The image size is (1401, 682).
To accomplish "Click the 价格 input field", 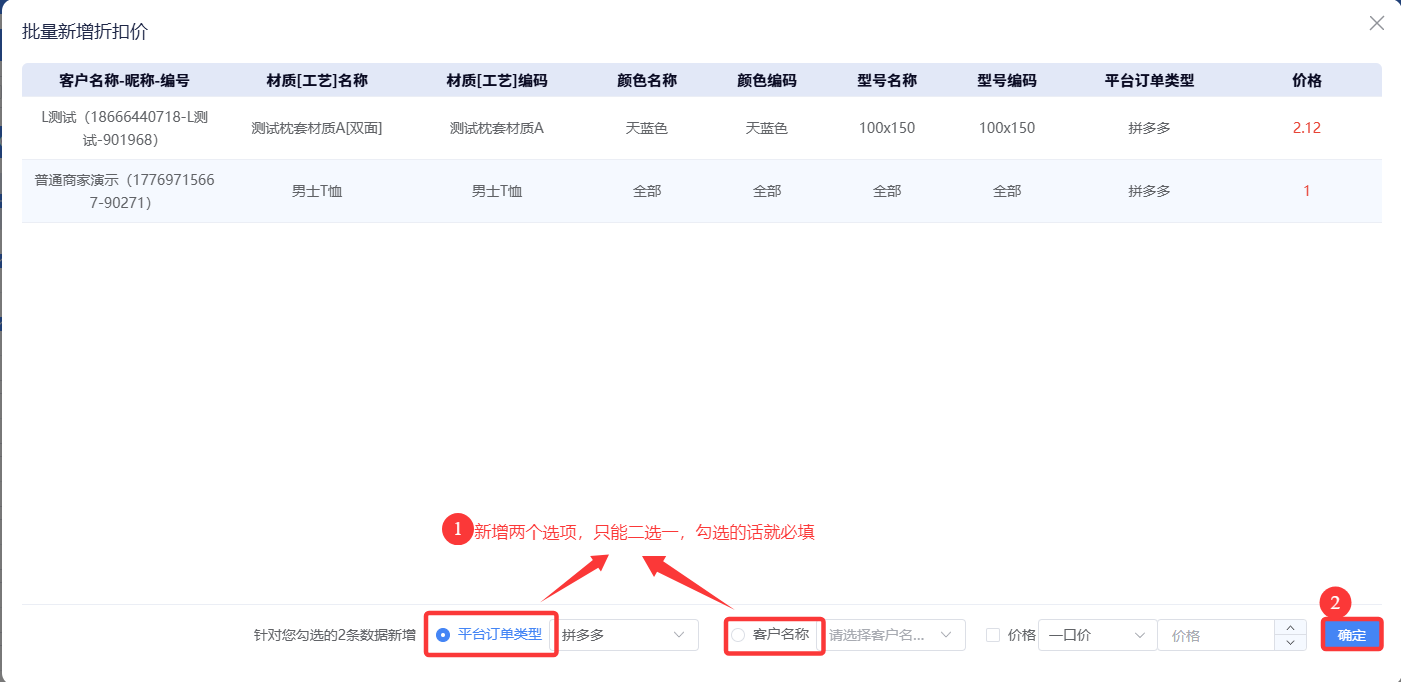I will point(1217,635).
